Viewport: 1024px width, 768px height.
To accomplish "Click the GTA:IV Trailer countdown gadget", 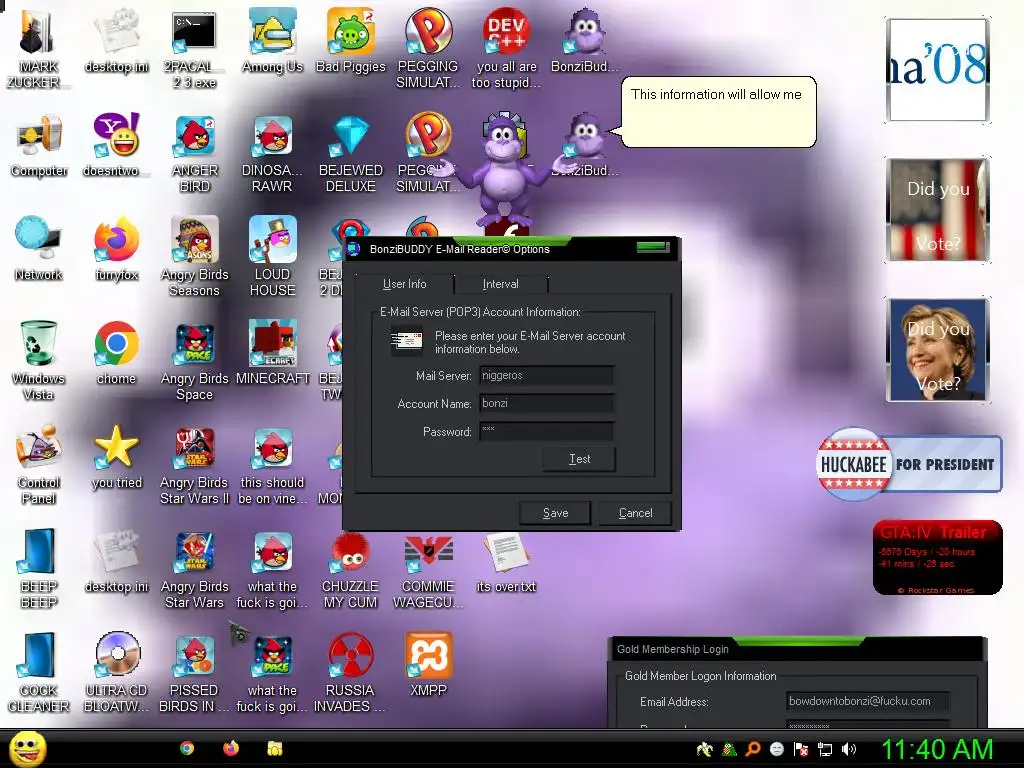I will pyautogui.click(x=937, y=557).
